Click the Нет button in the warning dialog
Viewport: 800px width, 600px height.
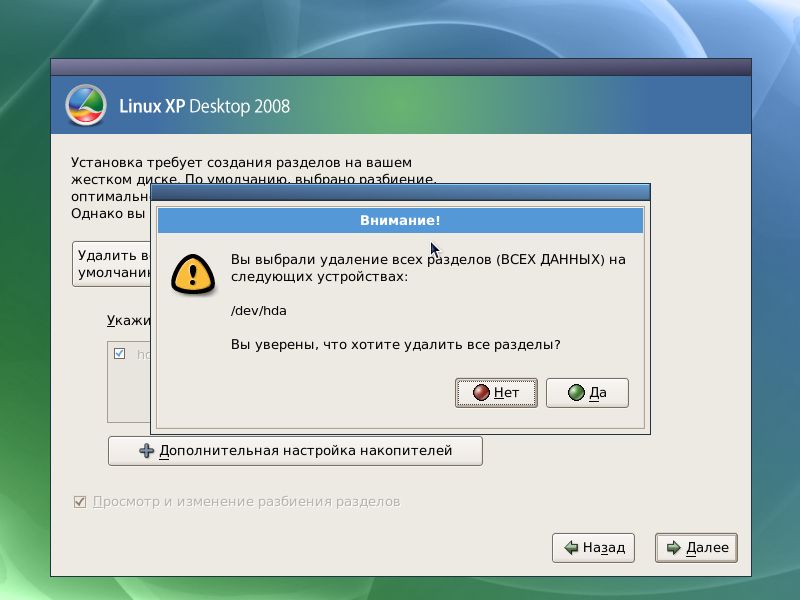(496, 392)
